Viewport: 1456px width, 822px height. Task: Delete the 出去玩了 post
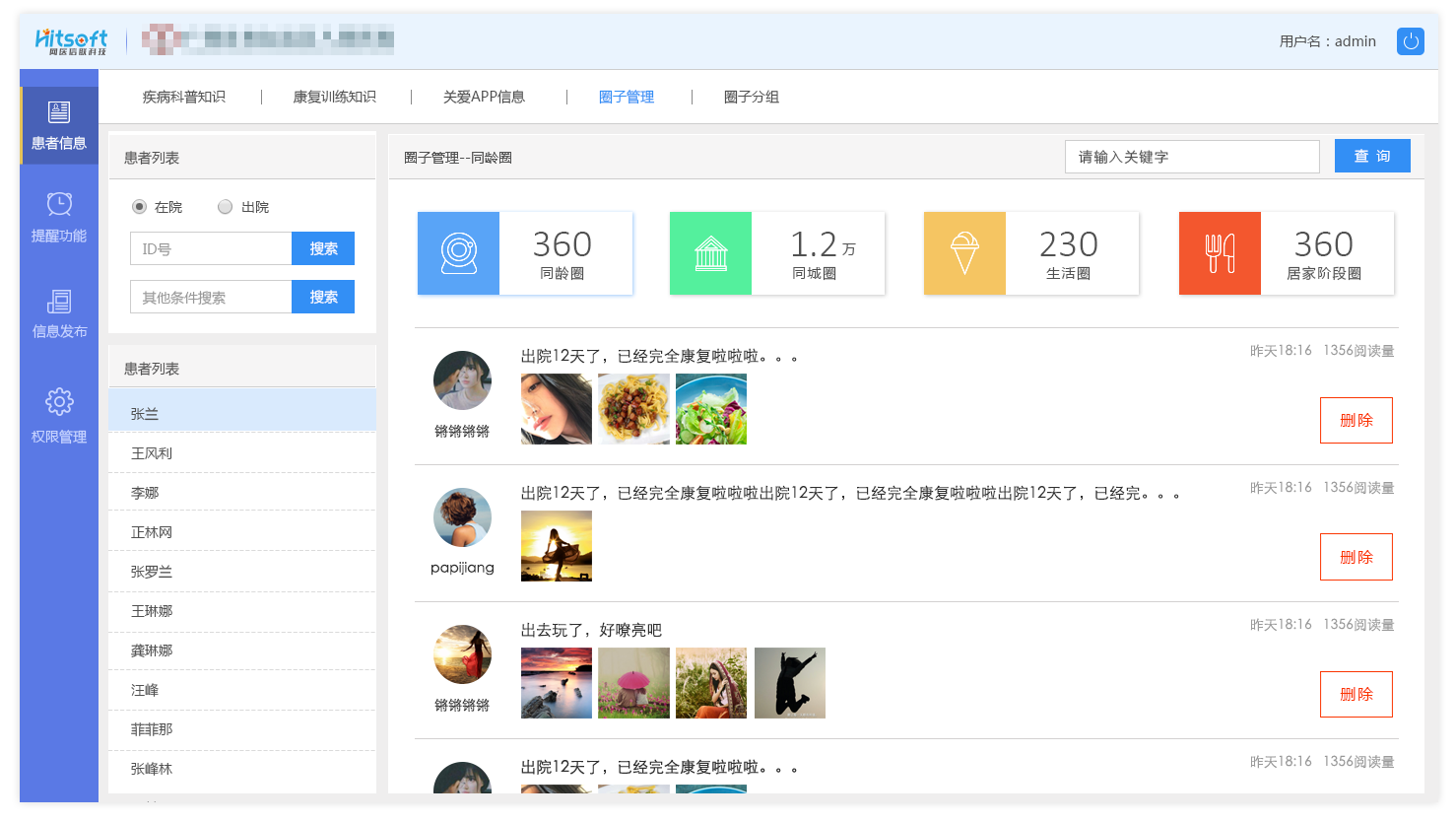[x=1357, y=694]
